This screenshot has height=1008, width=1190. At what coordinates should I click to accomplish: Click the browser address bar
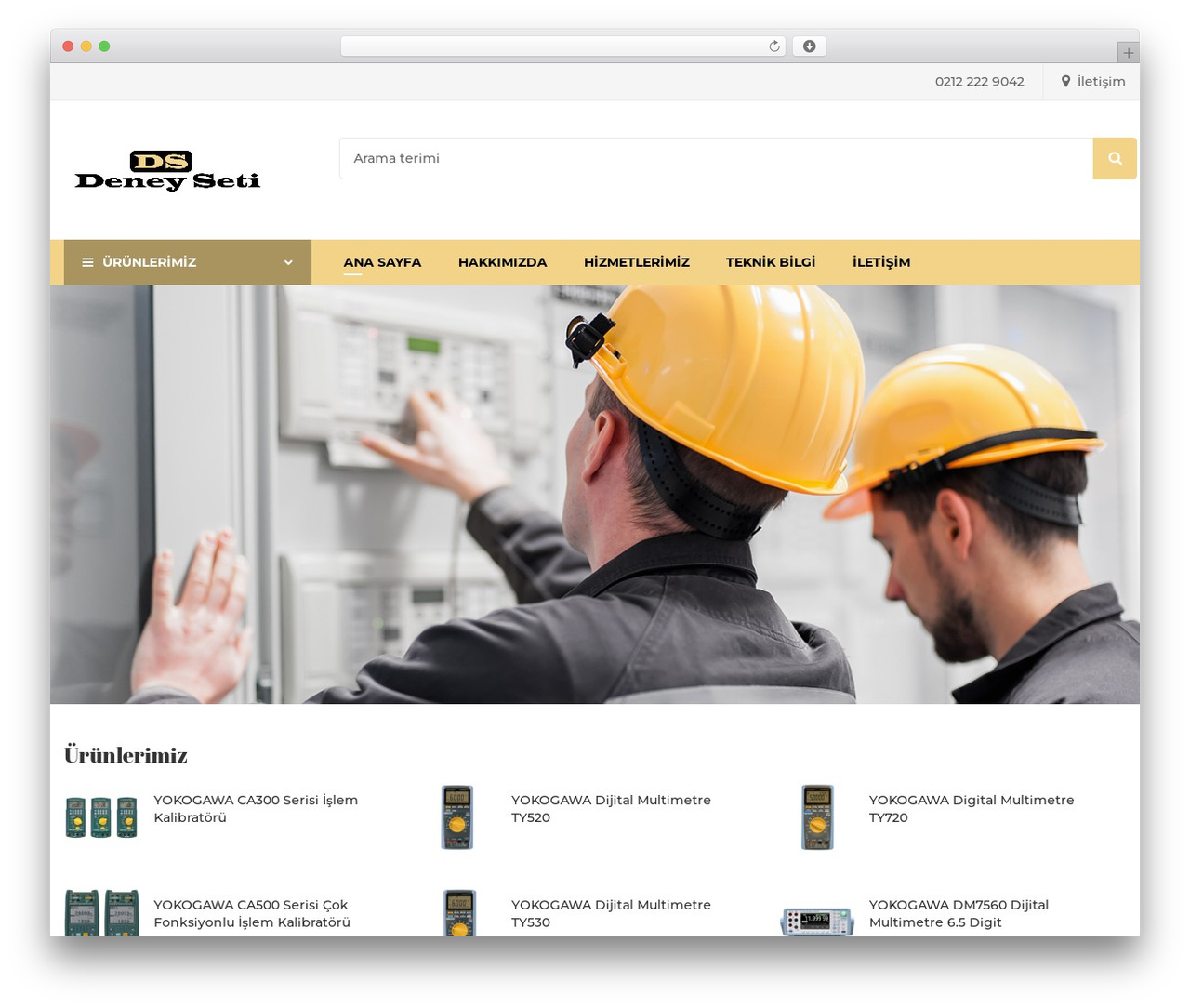(x=563, y=46)
